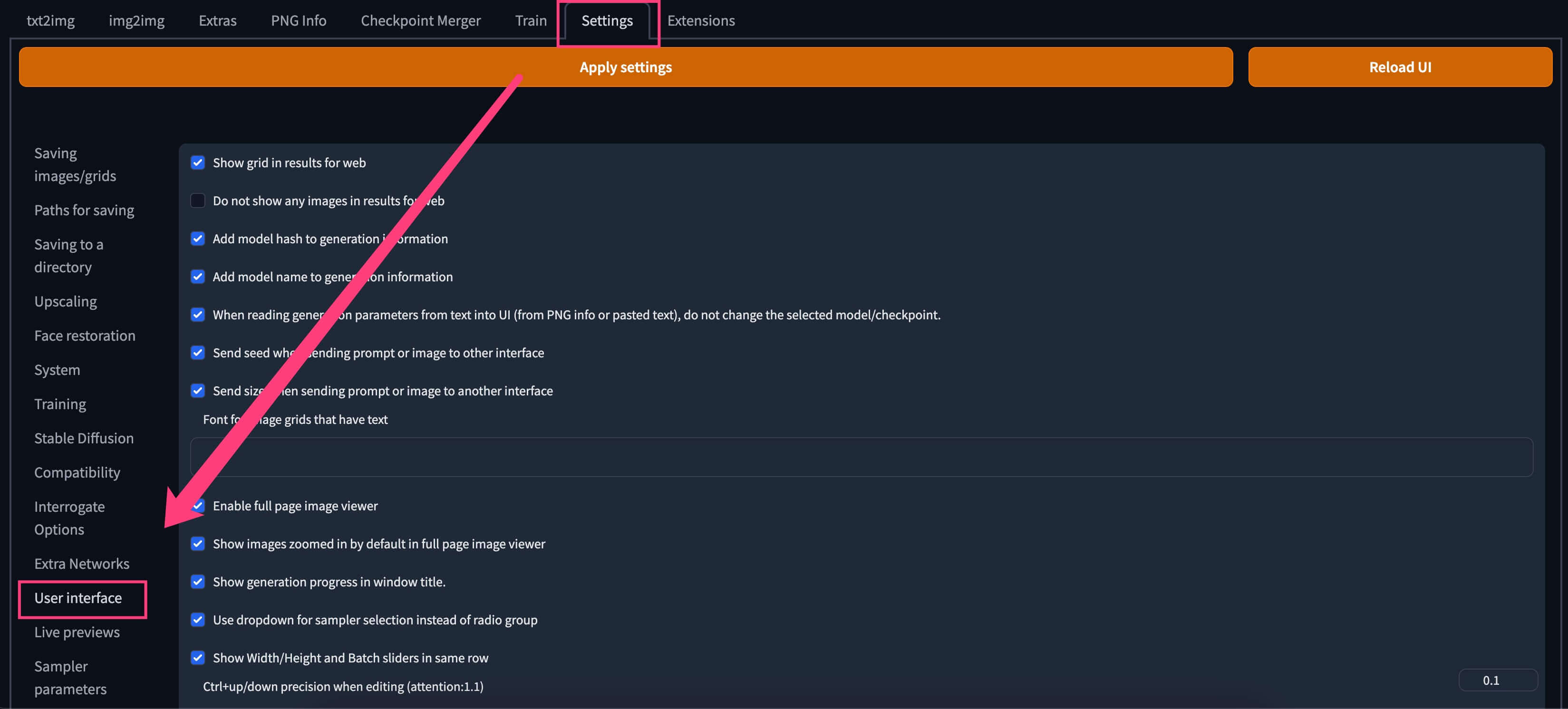Go to the PNG Info tab
This screenshot has width=1568, height=709.
coord(298,21)
